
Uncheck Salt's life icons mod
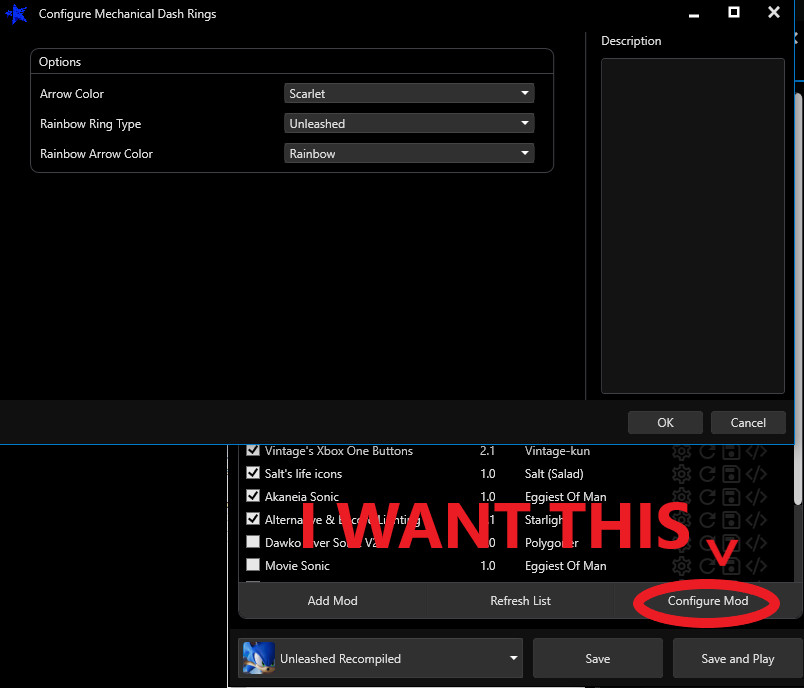pyautogui.click(x=252, y=473)
